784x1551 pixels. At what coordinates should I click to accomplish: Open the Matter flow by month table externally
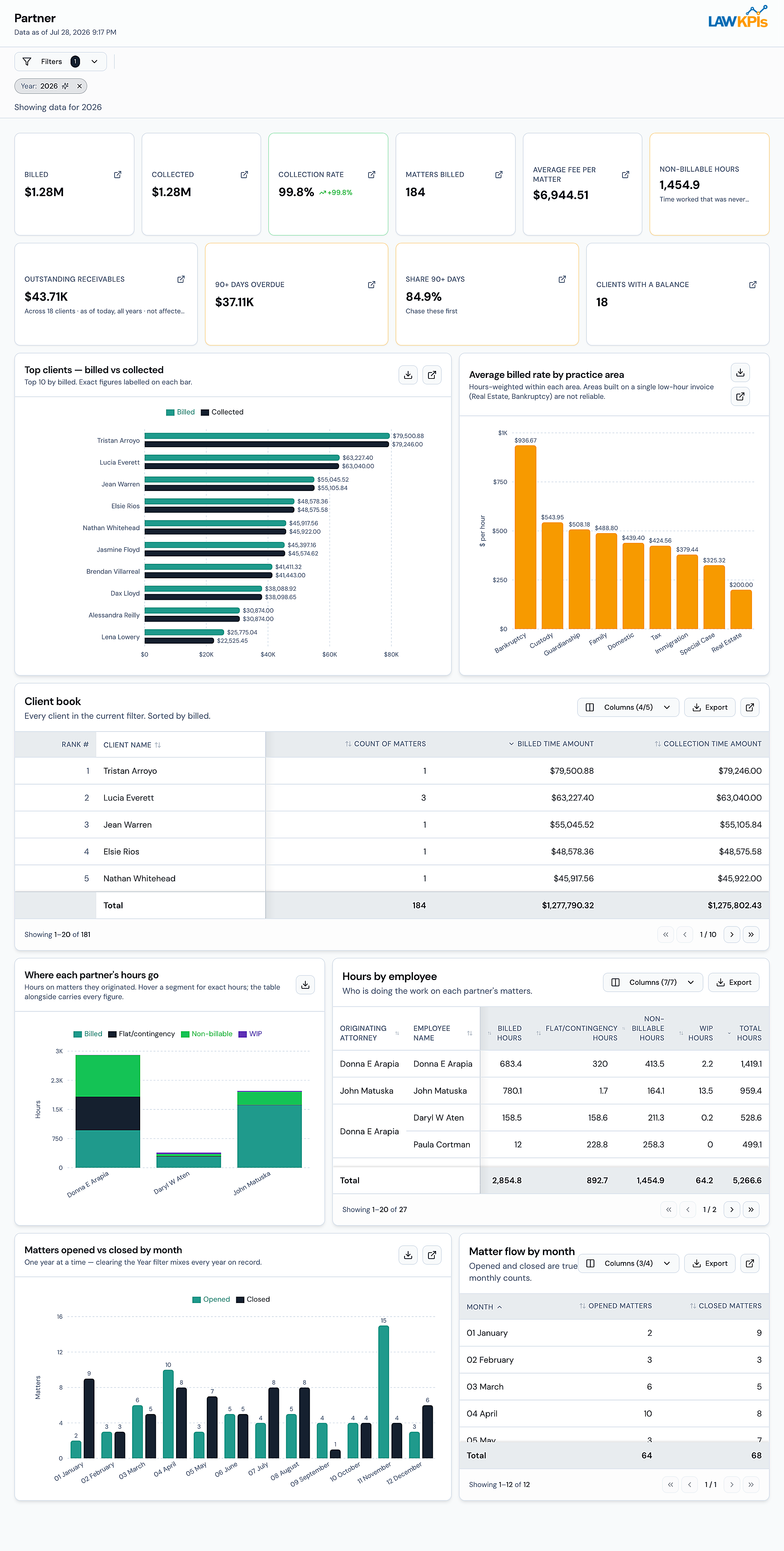[x=750, y=1264]
